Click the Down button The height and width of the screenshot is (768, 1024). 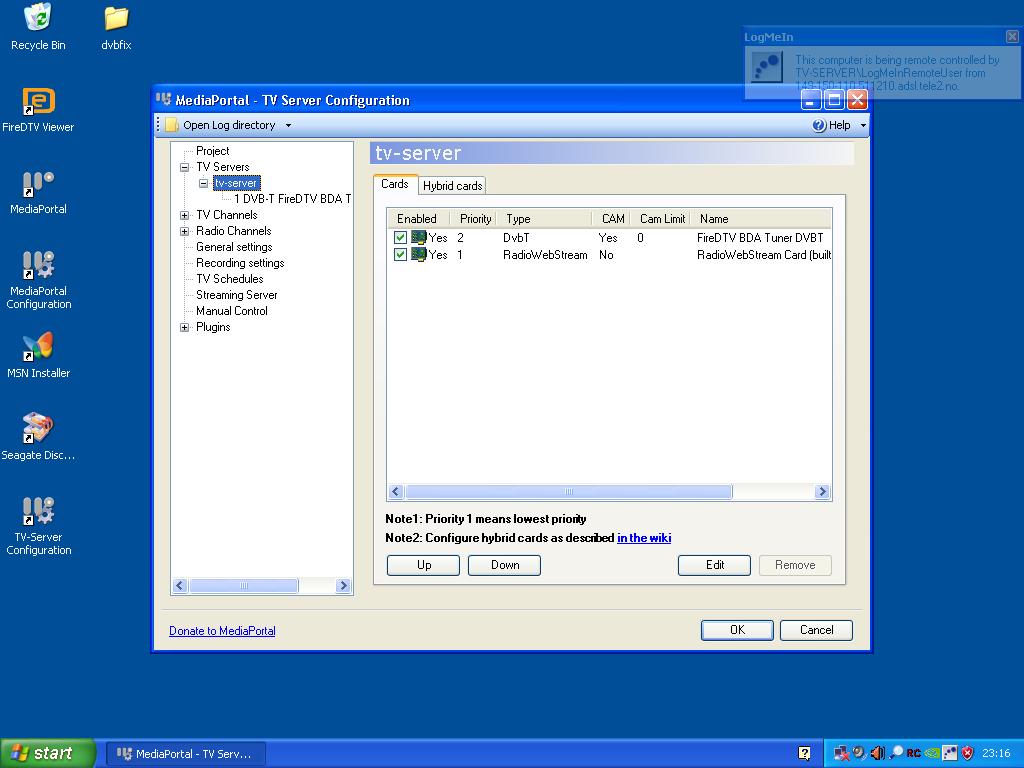point(504,565)
